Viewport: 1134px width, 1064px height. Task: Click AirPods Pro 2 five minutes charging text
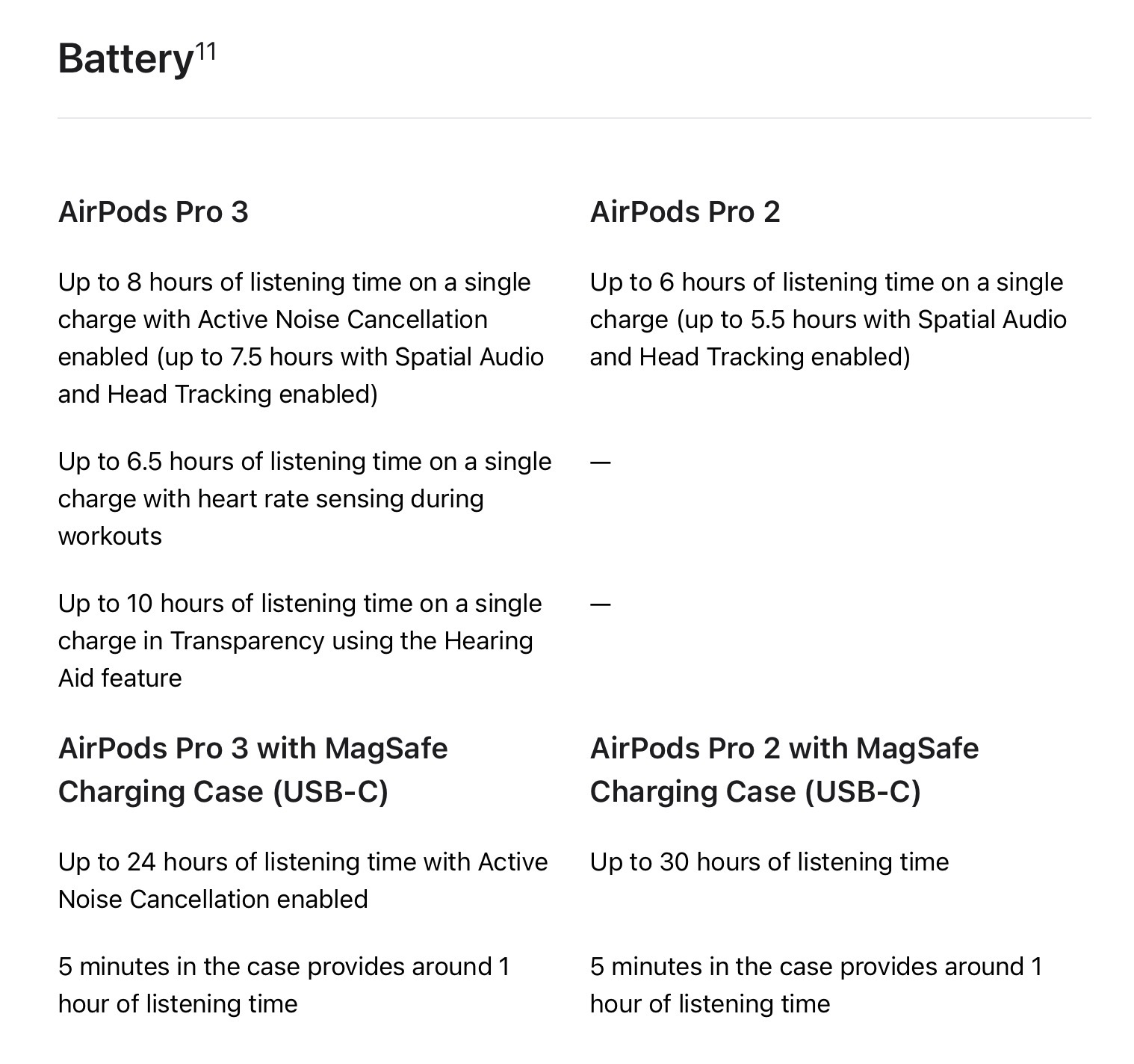816,985
